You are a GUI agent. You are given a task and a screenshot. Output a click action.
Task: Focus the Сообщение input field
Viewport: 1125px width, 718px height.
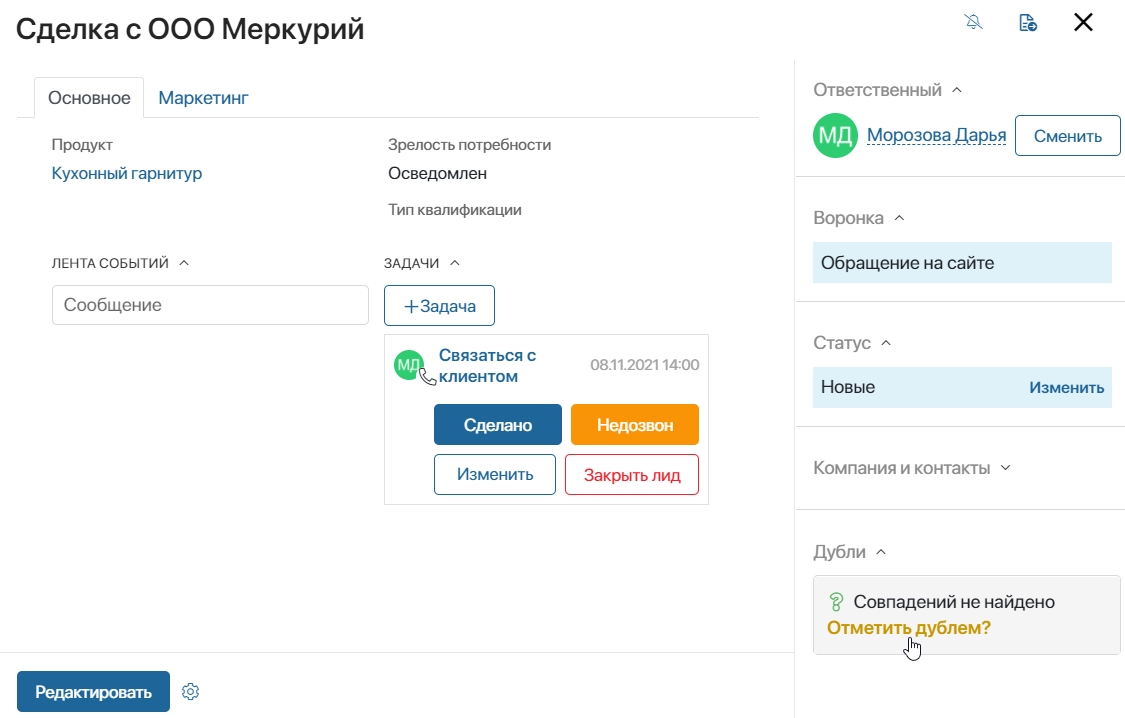tap(210, 305)
